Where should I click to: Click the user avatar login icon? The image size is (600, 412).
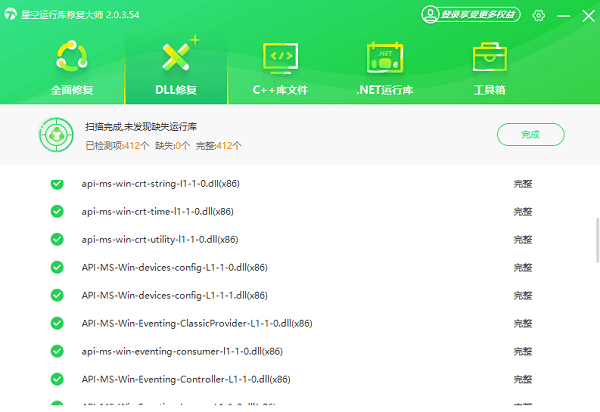click(430, 15)
